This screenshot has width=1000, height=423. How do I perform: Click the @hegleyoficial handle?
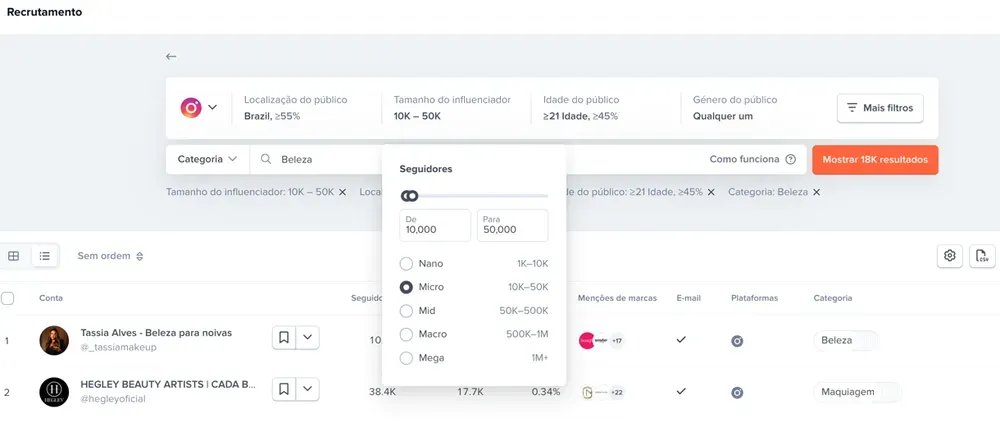pyautogui.click(x=113, y=399)
